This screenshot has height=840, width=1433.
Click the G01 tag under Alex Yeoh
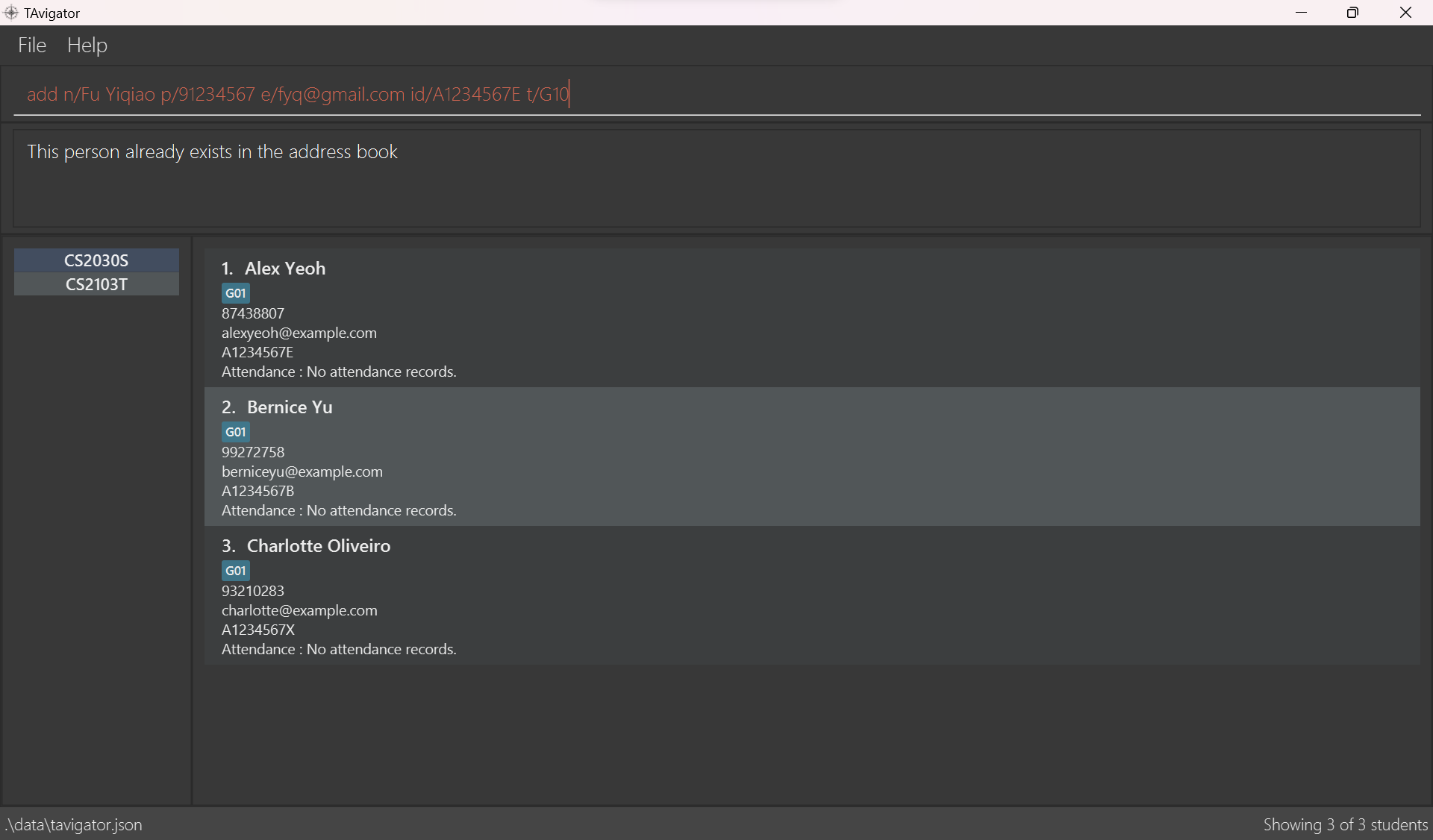point(236,293)
